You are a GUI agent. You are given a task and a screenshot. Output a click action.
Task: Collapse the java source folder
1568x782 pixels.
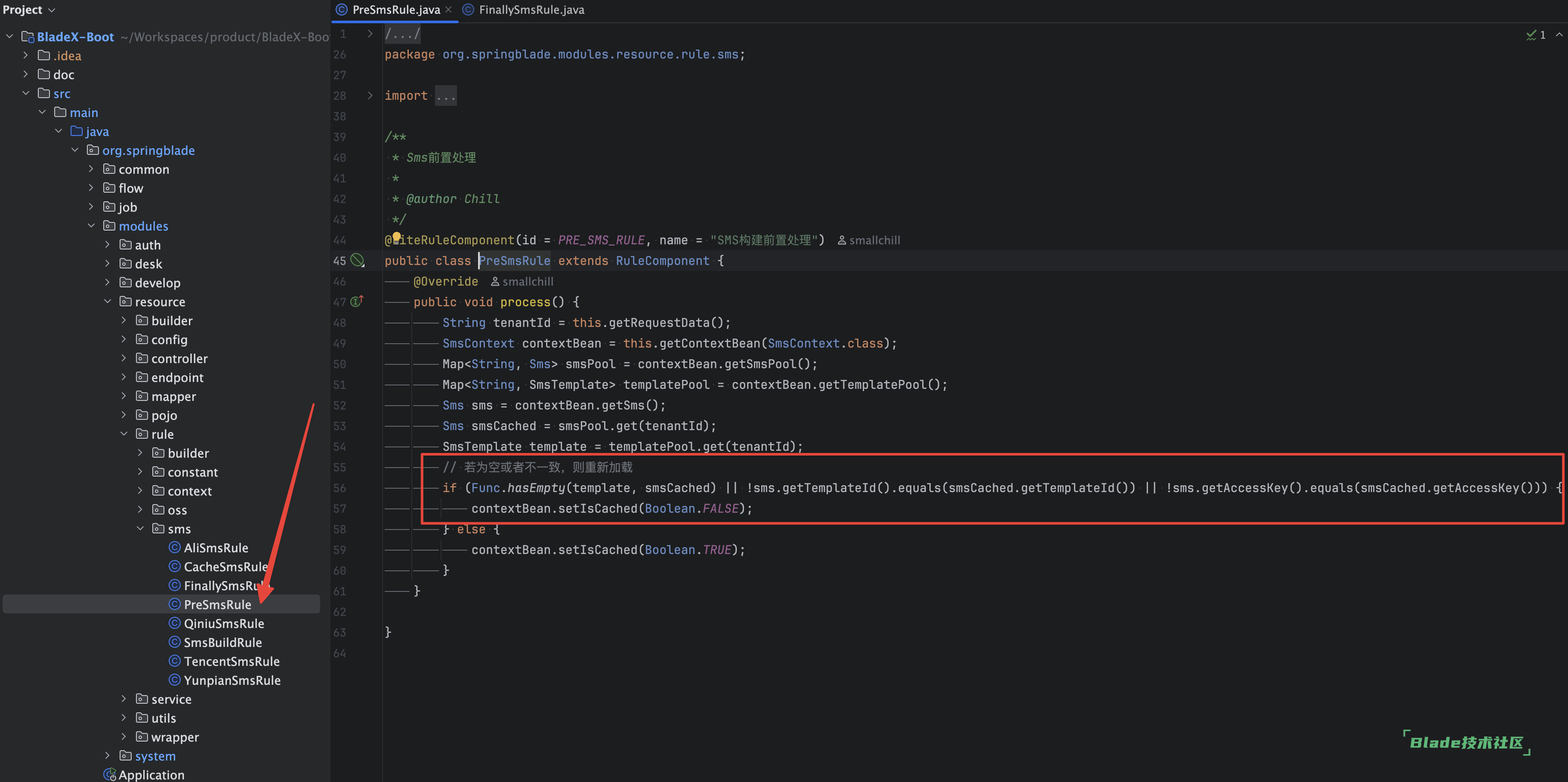[x=59, y=131]
